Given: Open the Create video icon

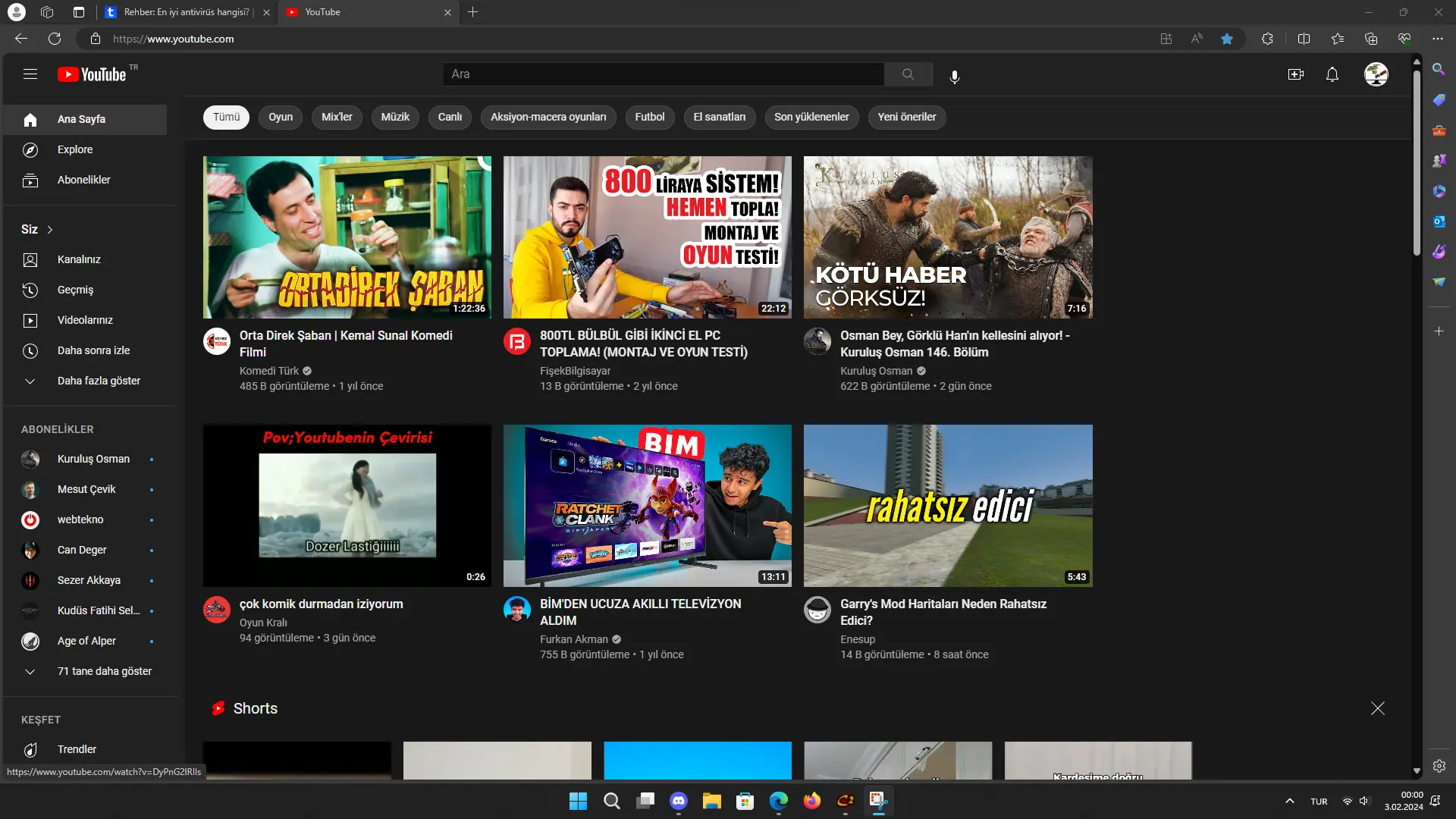Looking at the screenshot, I should point(1296,74).
